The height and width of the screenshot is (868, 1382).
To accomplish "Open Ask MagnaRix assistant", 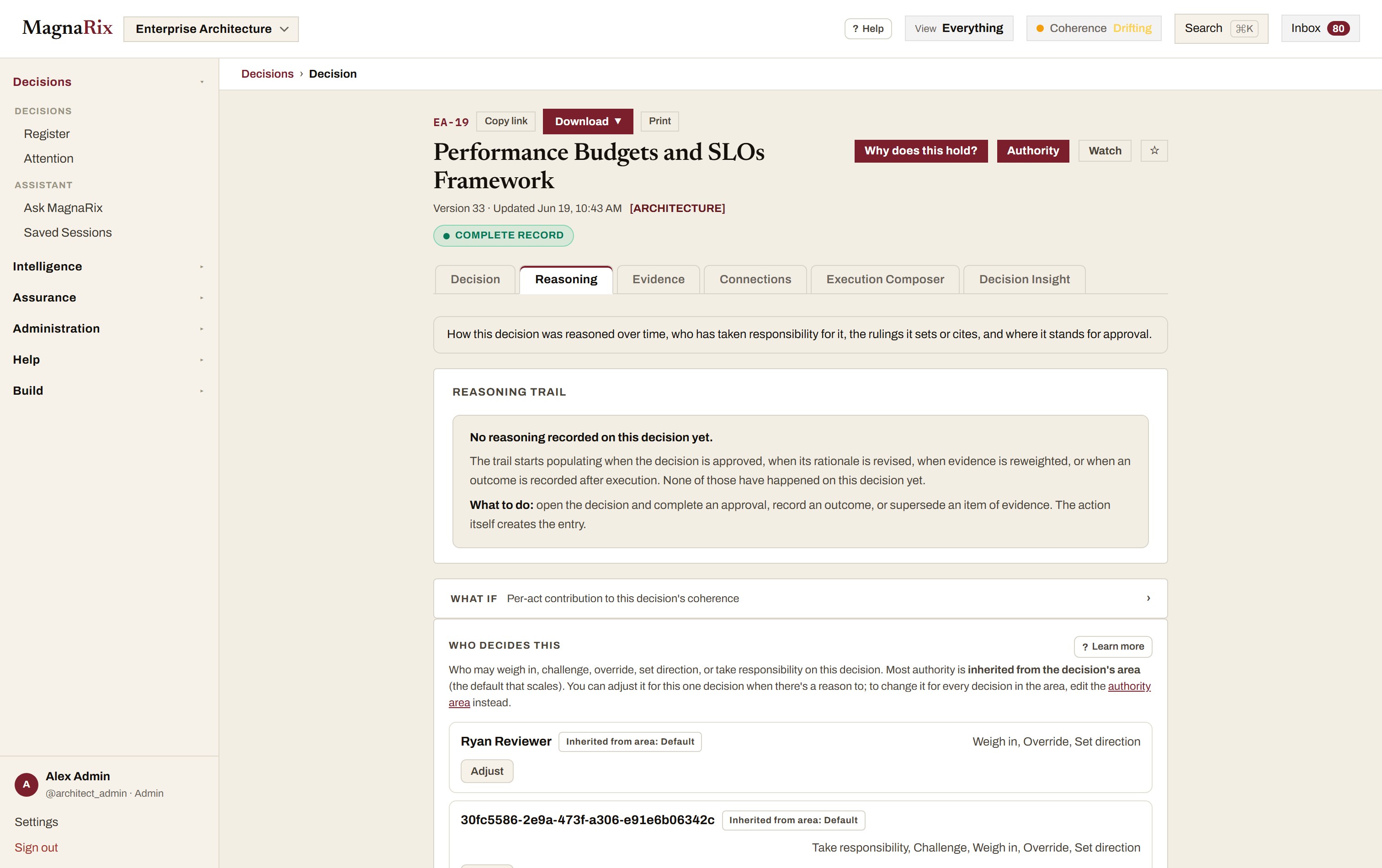I will pos(63,208).
